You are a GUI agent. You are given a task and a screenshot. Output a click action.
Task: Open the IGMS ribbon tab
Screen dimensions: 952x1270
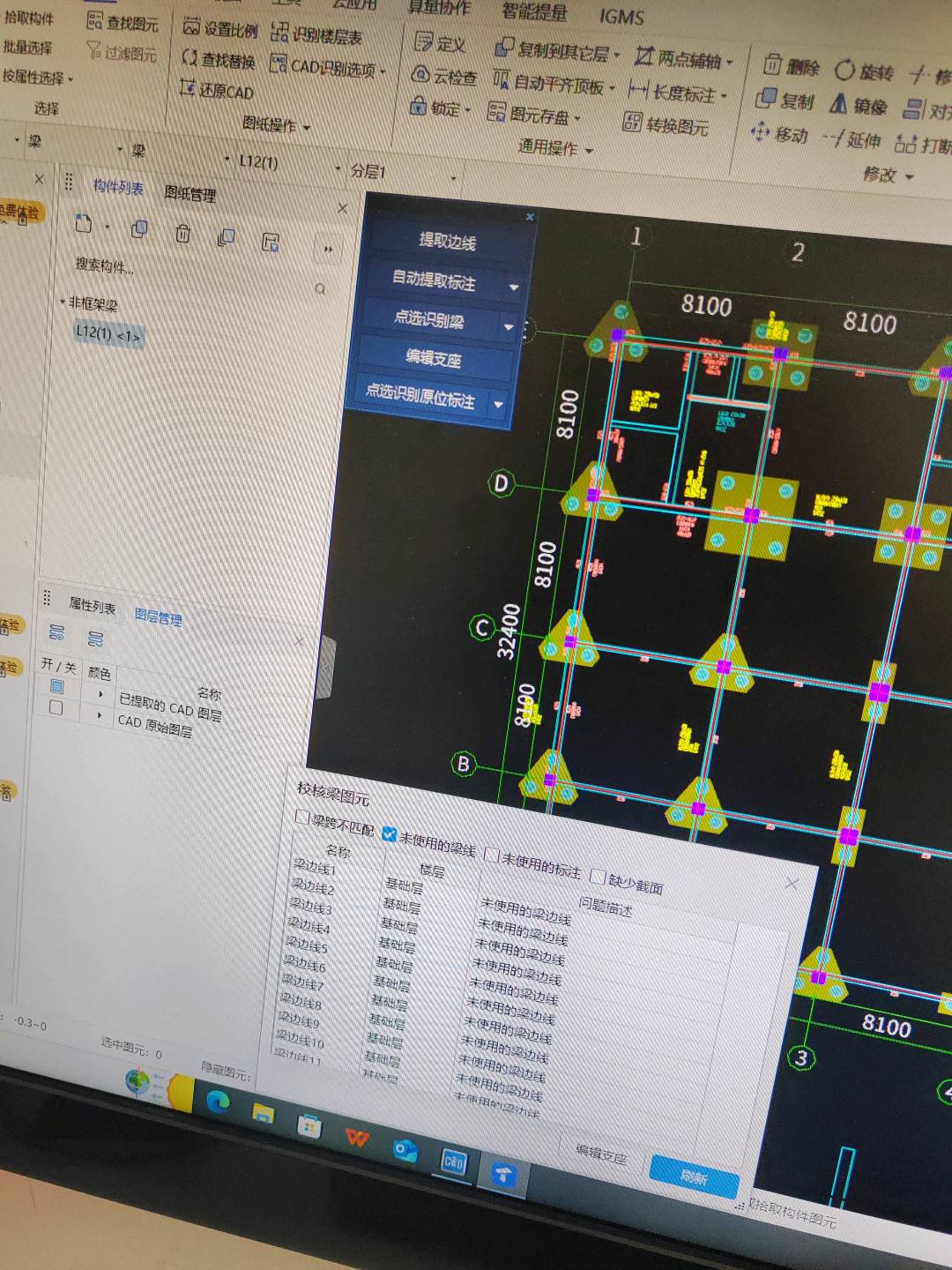tap(621, 16)
